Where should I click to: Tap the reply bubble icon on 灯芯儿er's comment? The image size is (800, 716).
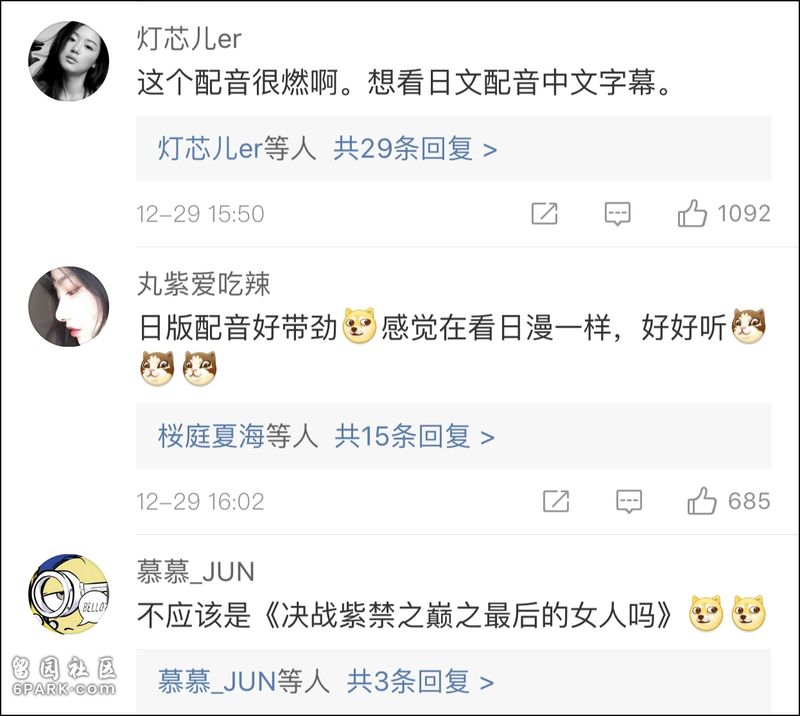[x=617, y=214]
